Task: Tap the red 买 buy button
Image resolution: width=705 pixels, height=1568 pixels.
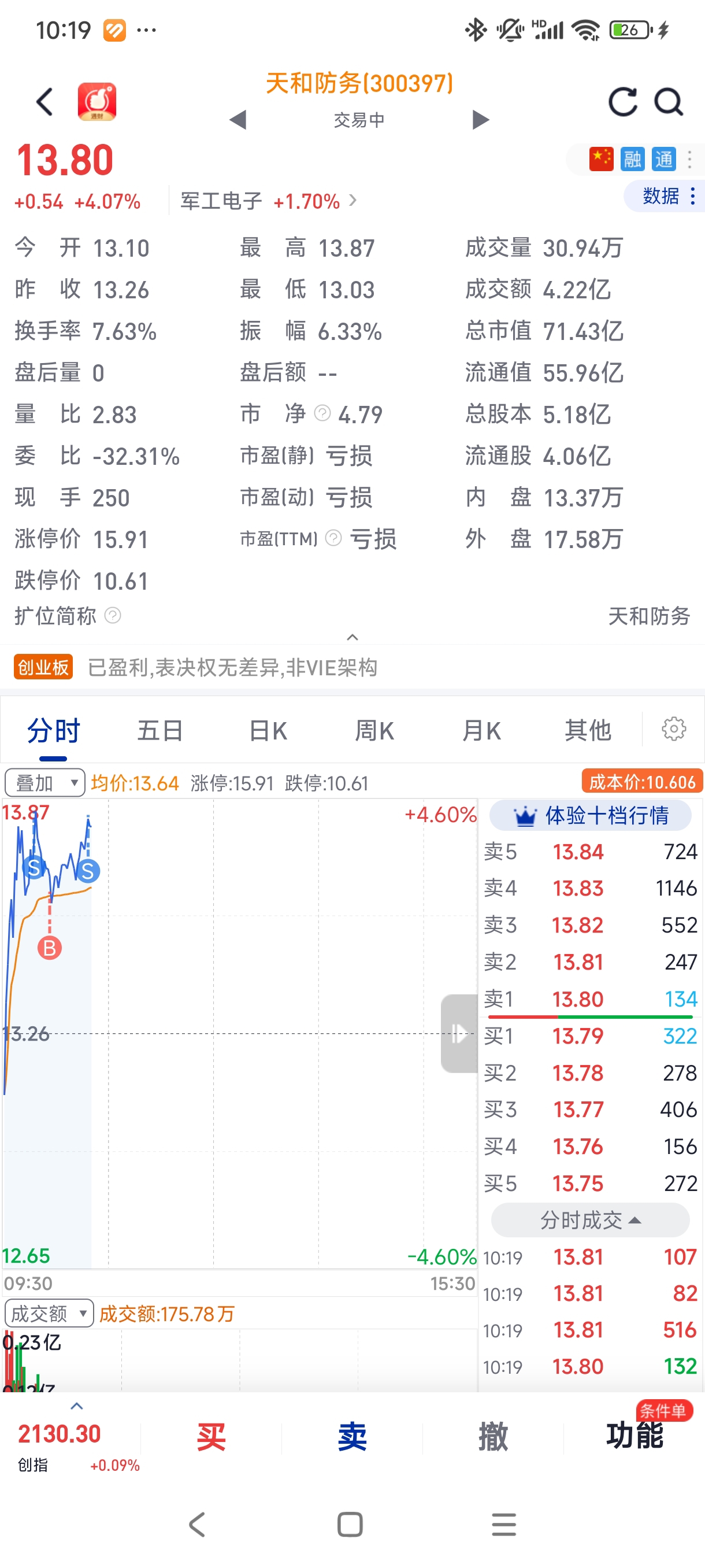Action: tap(211, 1437)
